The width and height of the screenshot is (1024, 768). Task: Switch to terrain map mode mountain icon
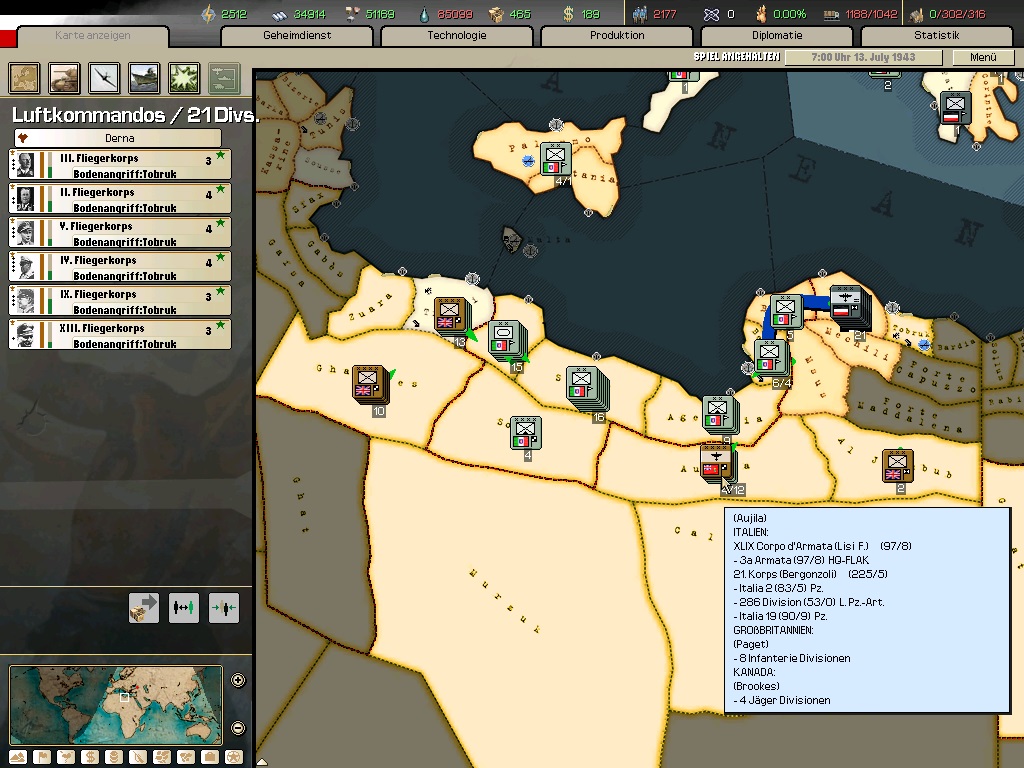click(18, 758)
